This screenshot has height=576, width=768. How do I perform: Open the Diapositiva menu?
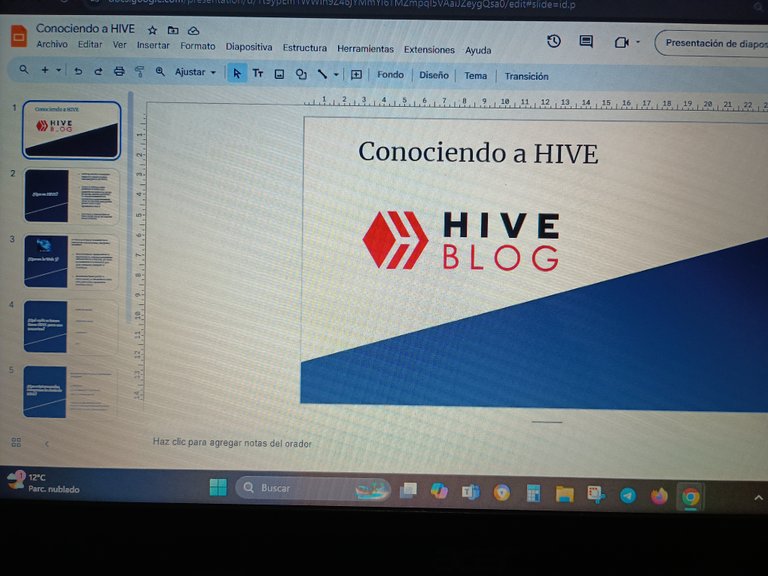coord(249,47)
